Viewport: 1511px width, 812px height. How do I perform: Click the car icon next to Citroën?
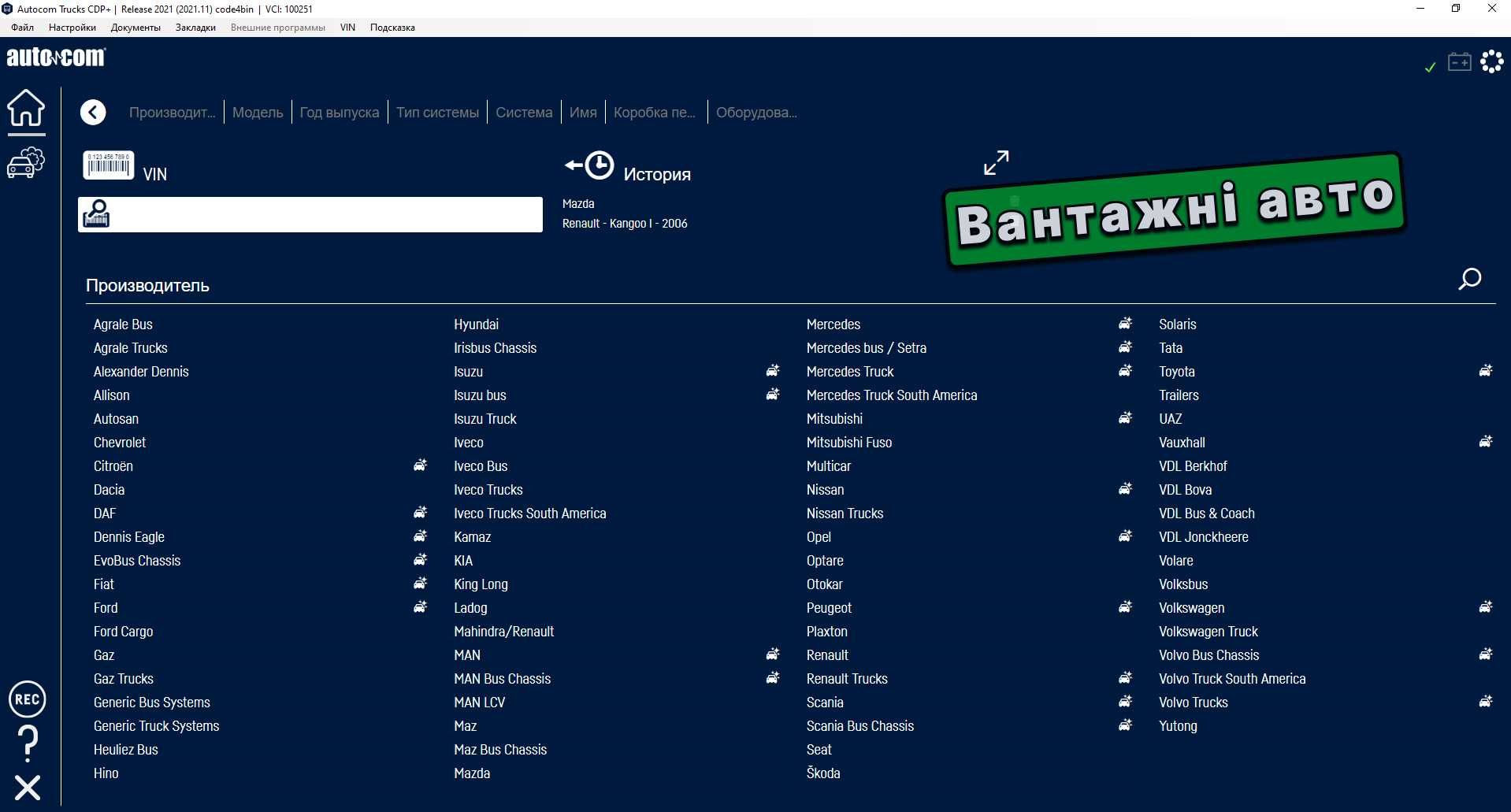(421, 465)
